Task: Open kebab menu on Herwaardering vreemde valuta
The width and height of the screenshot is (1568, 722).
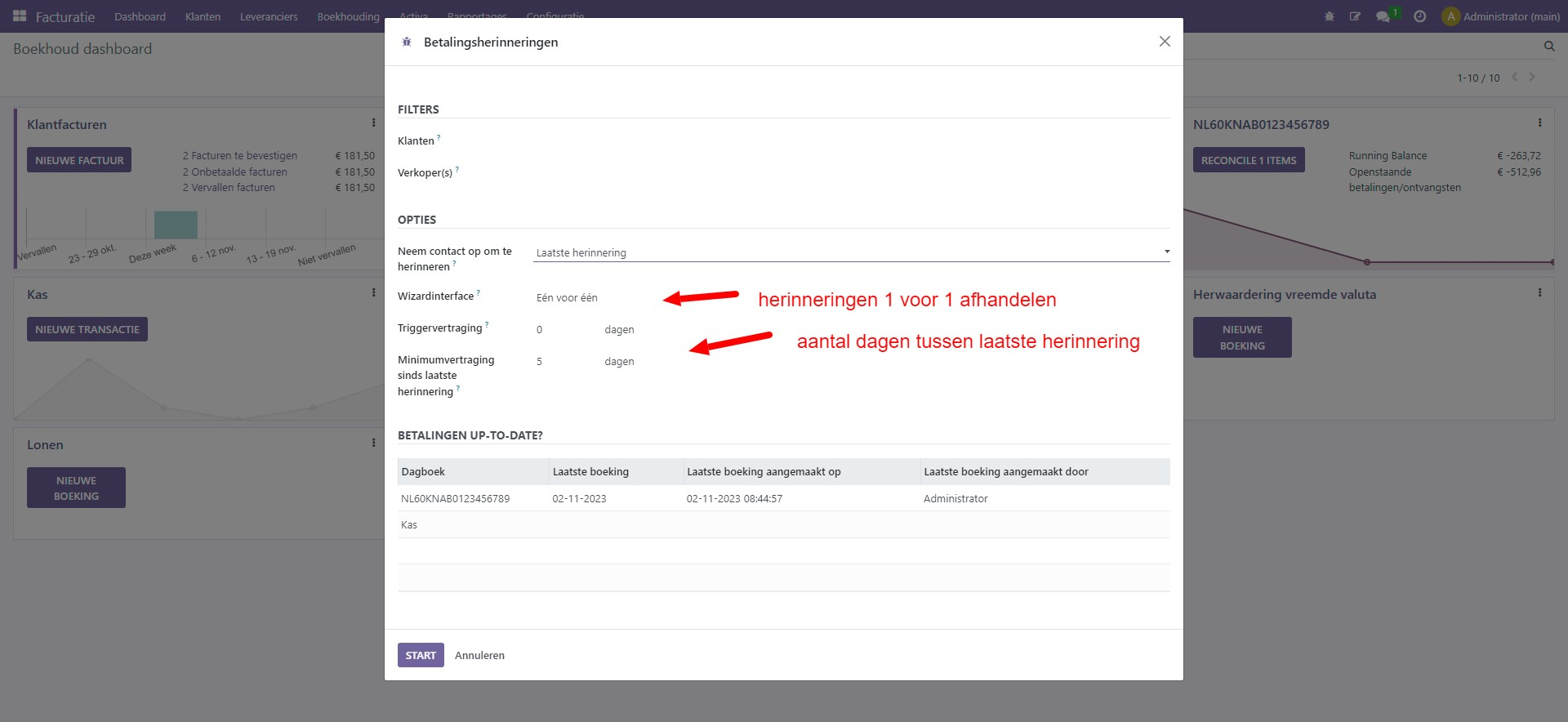Action: point(1540,293)
